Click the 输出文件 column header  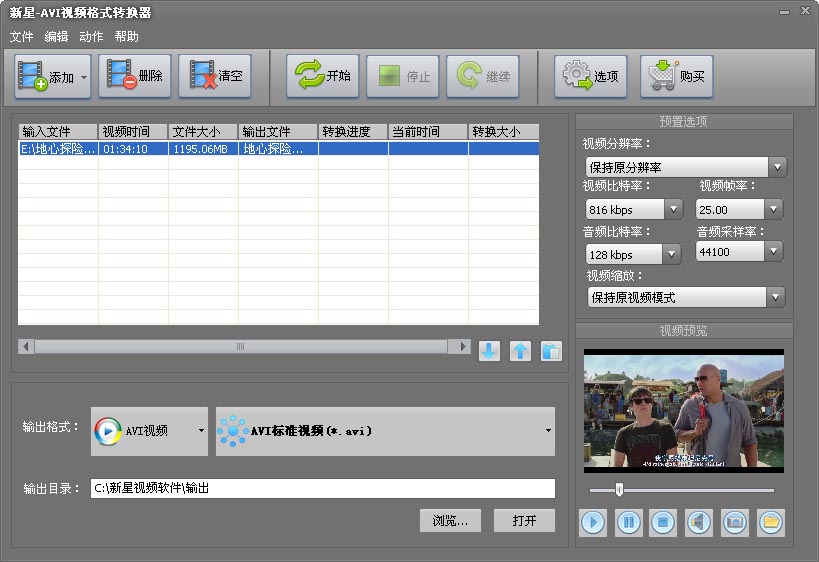(x=278, y=132)
